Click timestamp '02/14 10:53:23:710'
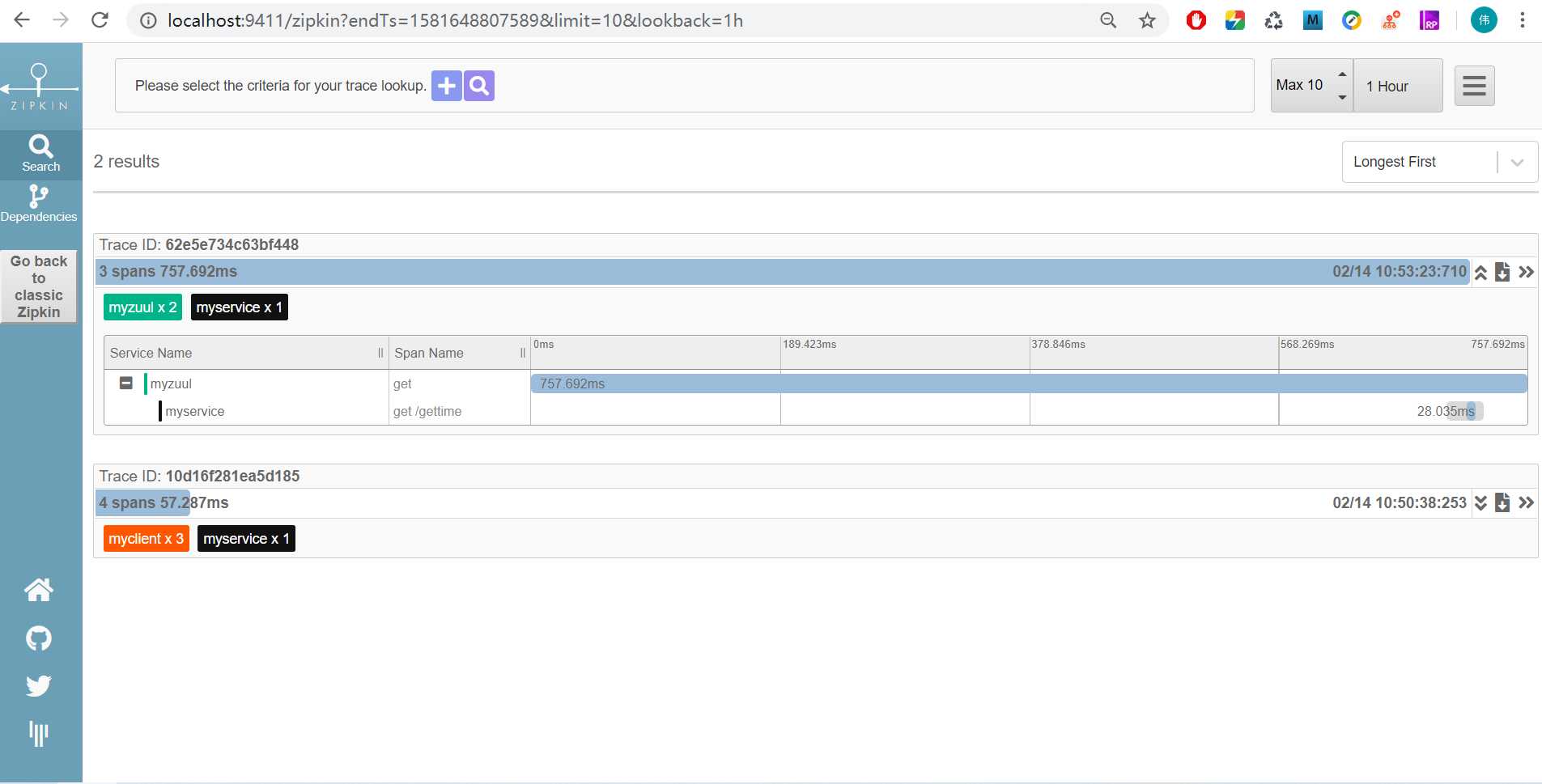The image size is (1542, 784). [1400, 272]
